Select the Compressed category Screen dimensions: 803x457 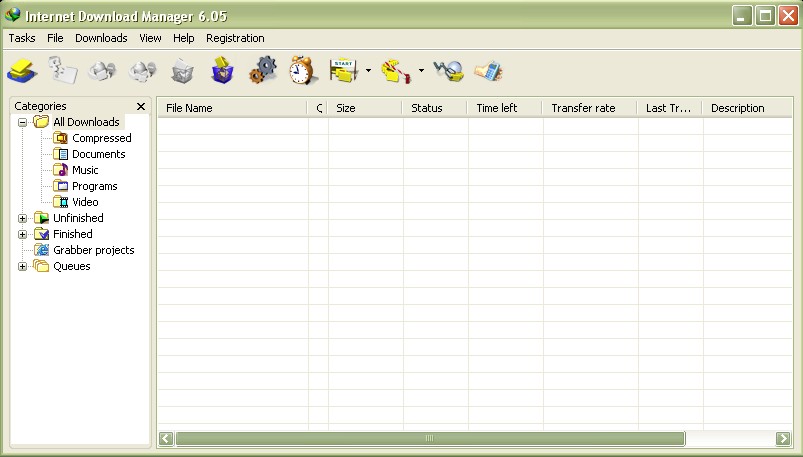click(101, 138)
